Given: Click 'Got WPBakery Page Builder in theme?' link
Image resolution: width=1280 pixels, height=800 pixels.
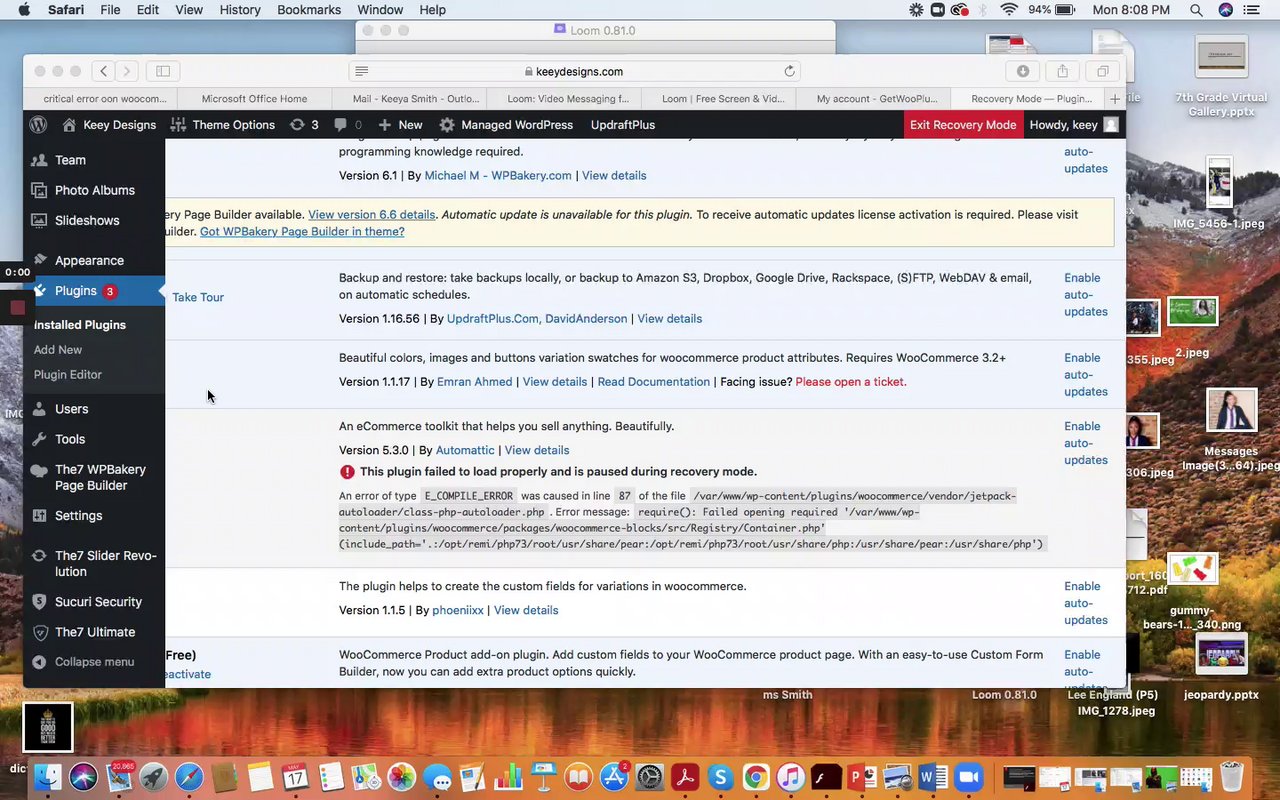Looking at the screenshot, I should [302, 232].
